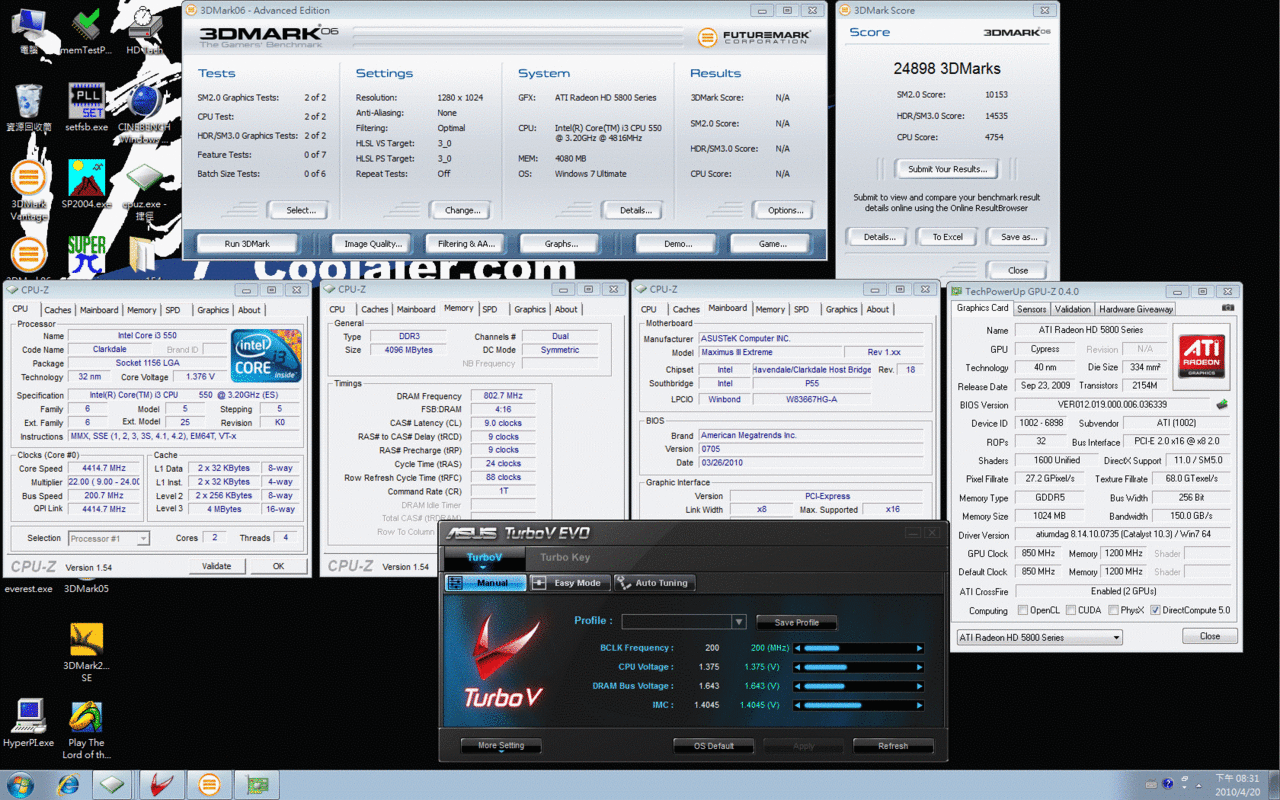
Task: Adjust the DRAM Bus Voltage slider
Action: click(x=860, y=686)
